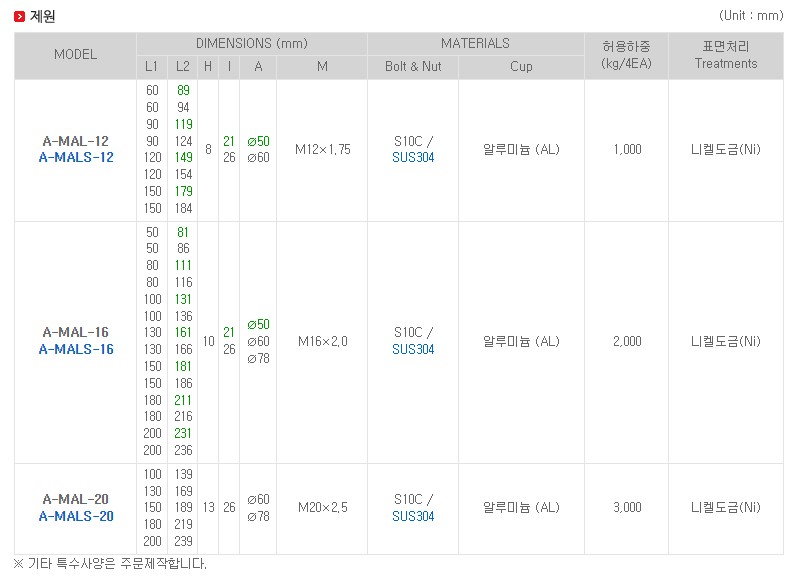The width and height of the screenshot is (801, 578).
Task: Open the A-MALS-16 blue model link
Action: (x=76, y=350)
